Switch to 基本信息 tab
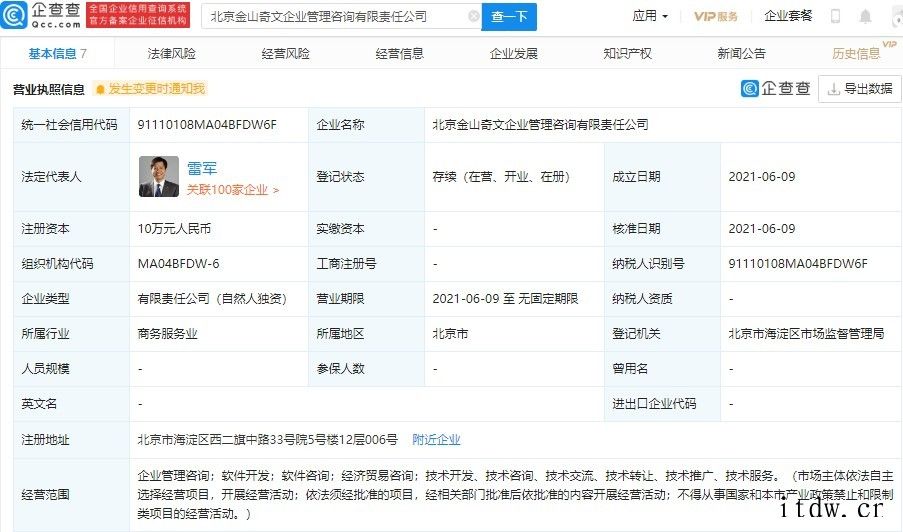This screenshot has height=532, width=903. tap(58, 54)
